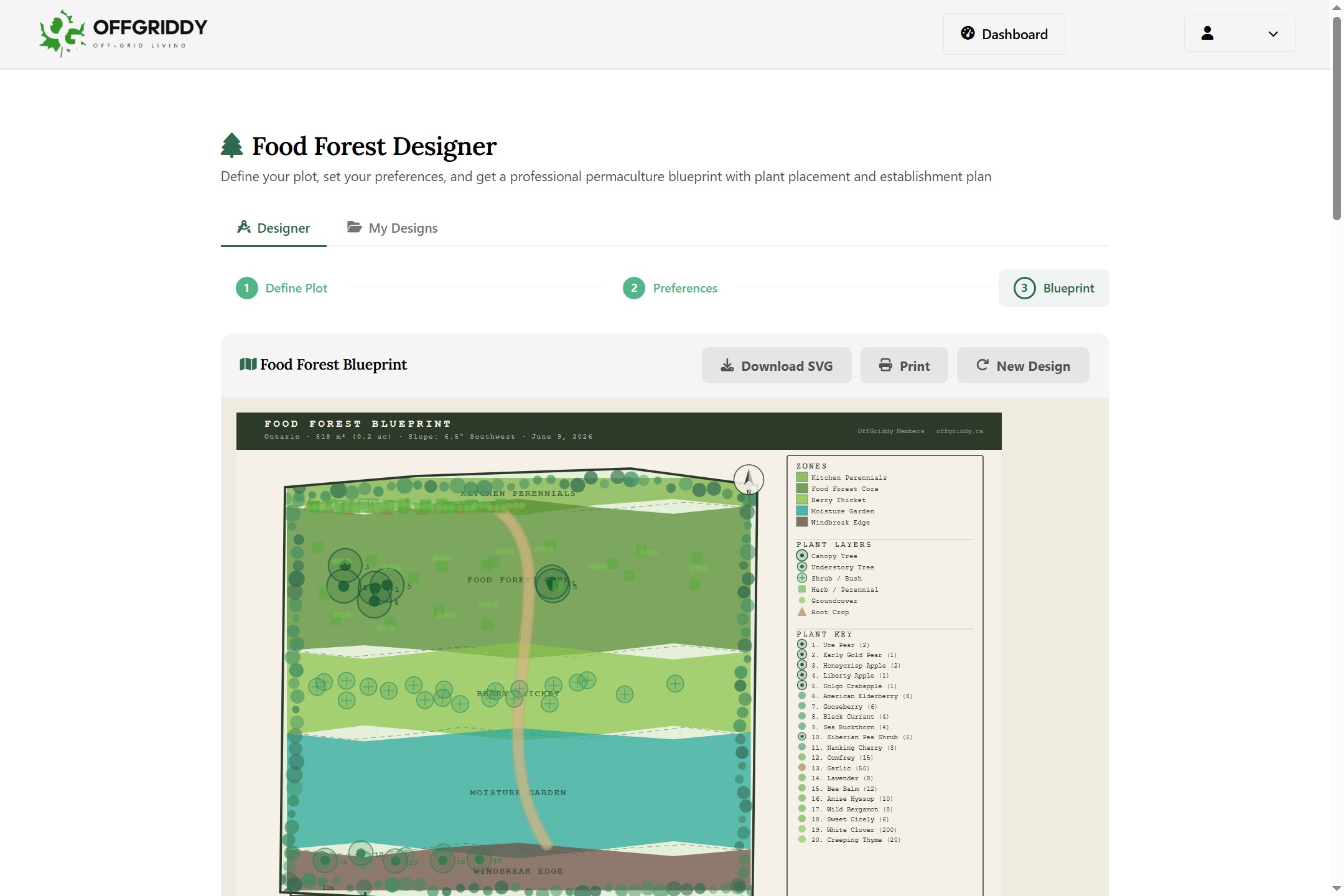Click the download arrow icon
Viewport: 1344px width, 896px height.
(727, 365)
